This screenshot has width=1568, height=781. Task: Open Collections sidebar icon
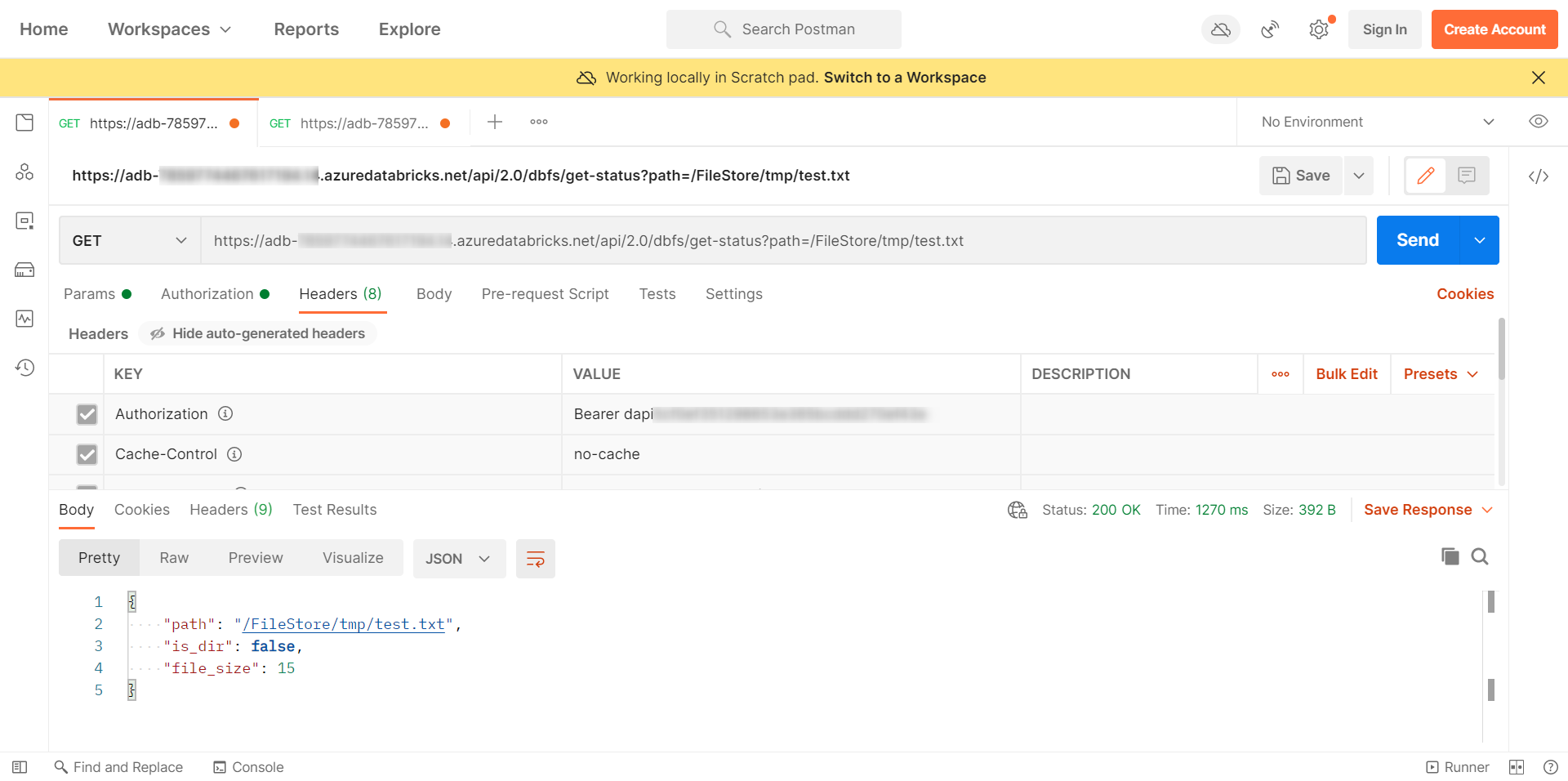click(24, 123)
